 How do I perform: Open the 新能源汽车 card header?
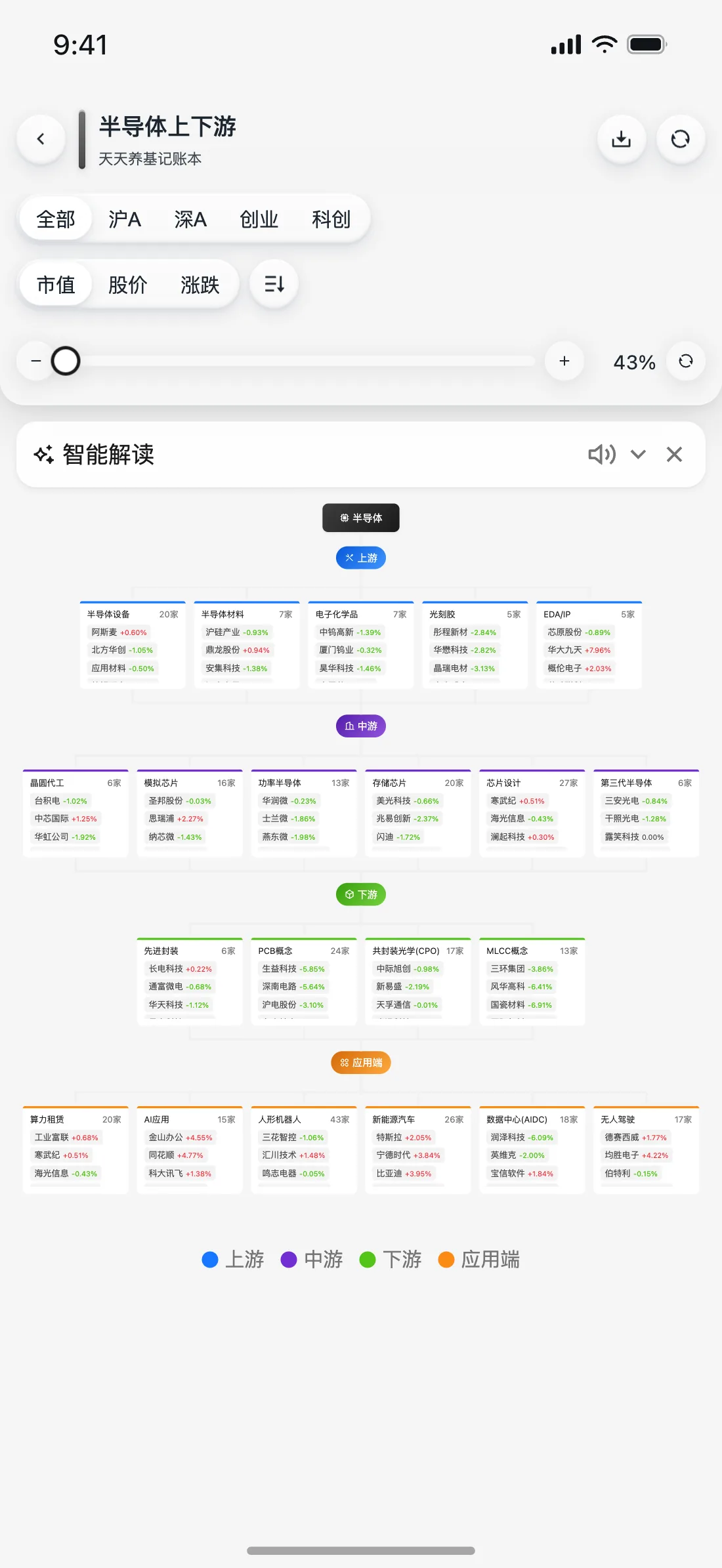(418, 1119)
